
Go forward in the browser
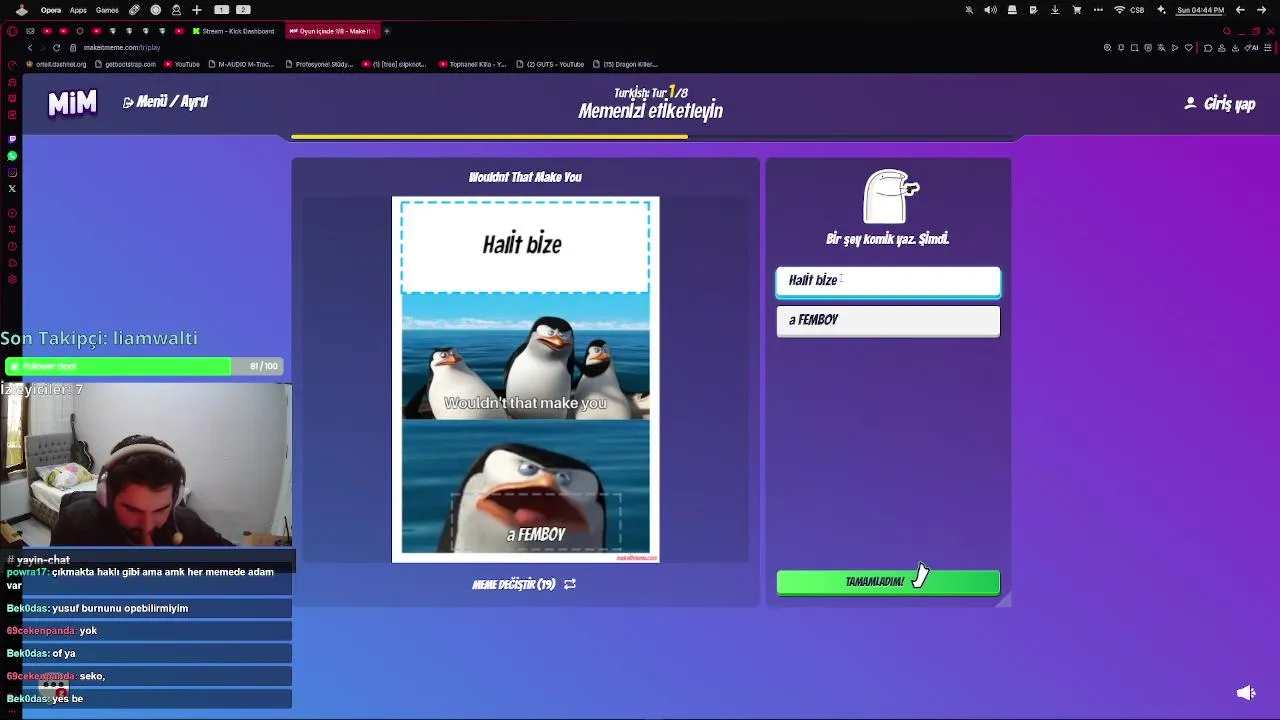point(43,48)
